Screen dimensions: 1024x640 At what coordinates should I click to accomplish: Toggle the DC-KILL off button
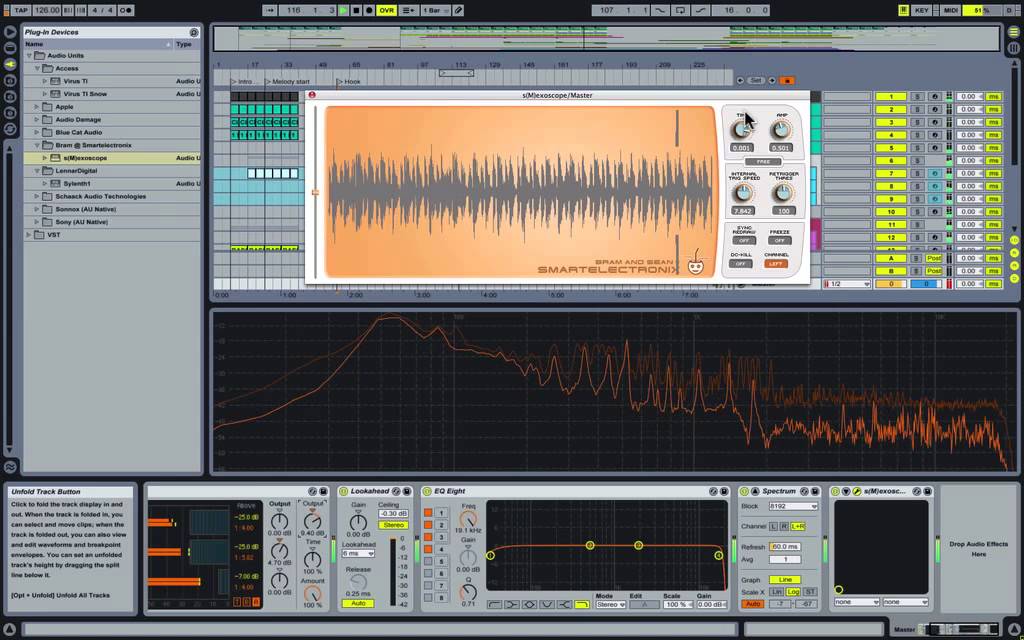(x=740, y=264)
